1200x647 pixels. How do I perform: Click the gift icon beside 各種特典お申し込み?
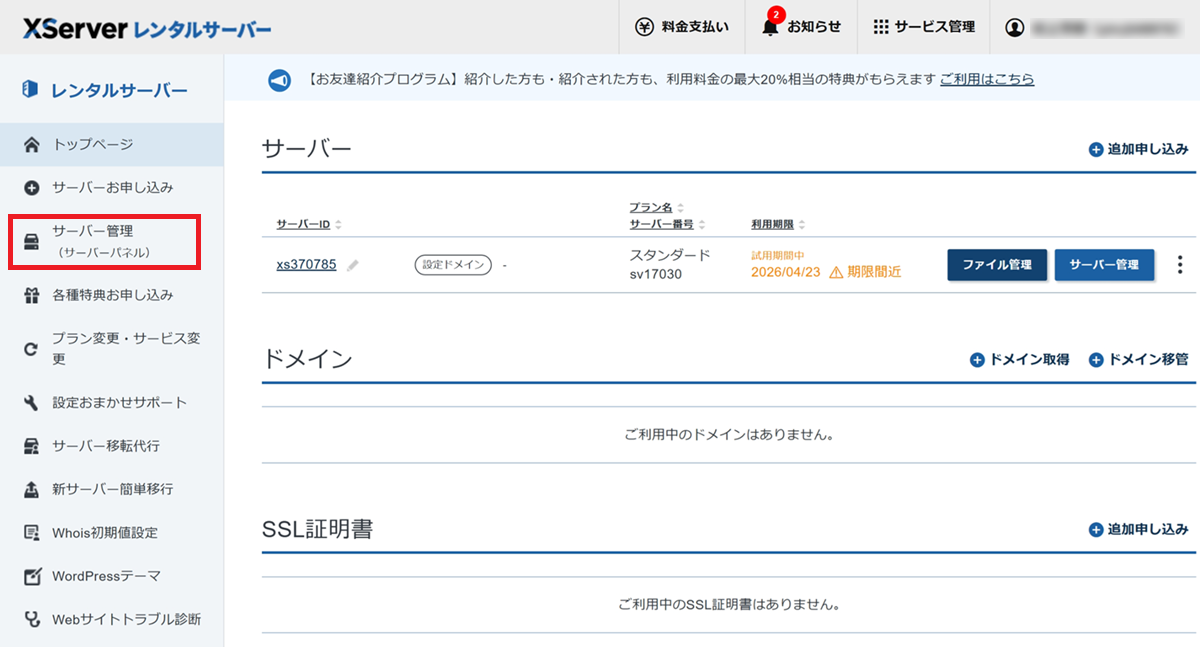[x=32, y=295]
